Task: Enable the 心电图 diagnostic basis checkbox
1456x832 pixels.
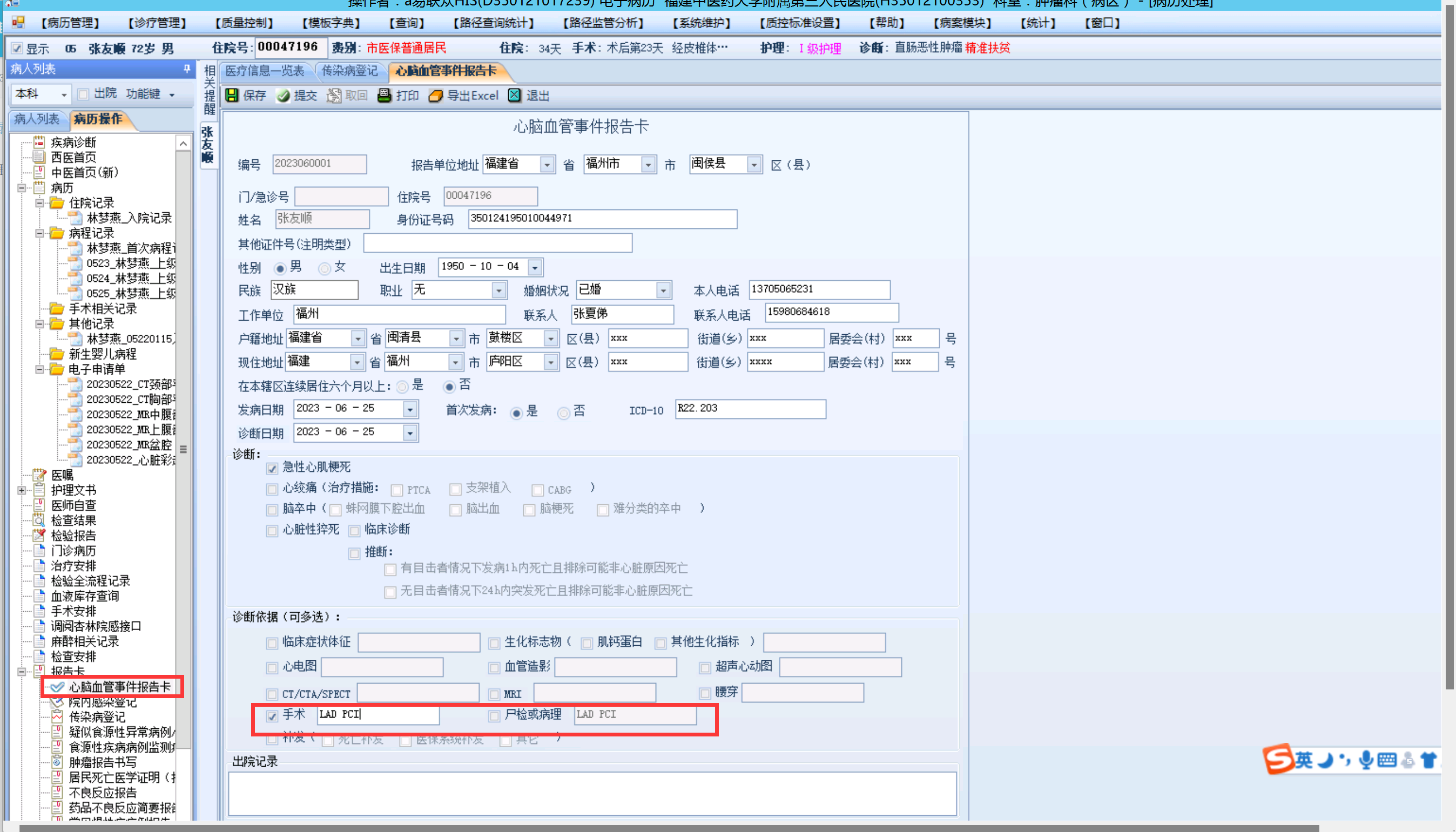Action: pyautogui.click(x=272, y=668)
